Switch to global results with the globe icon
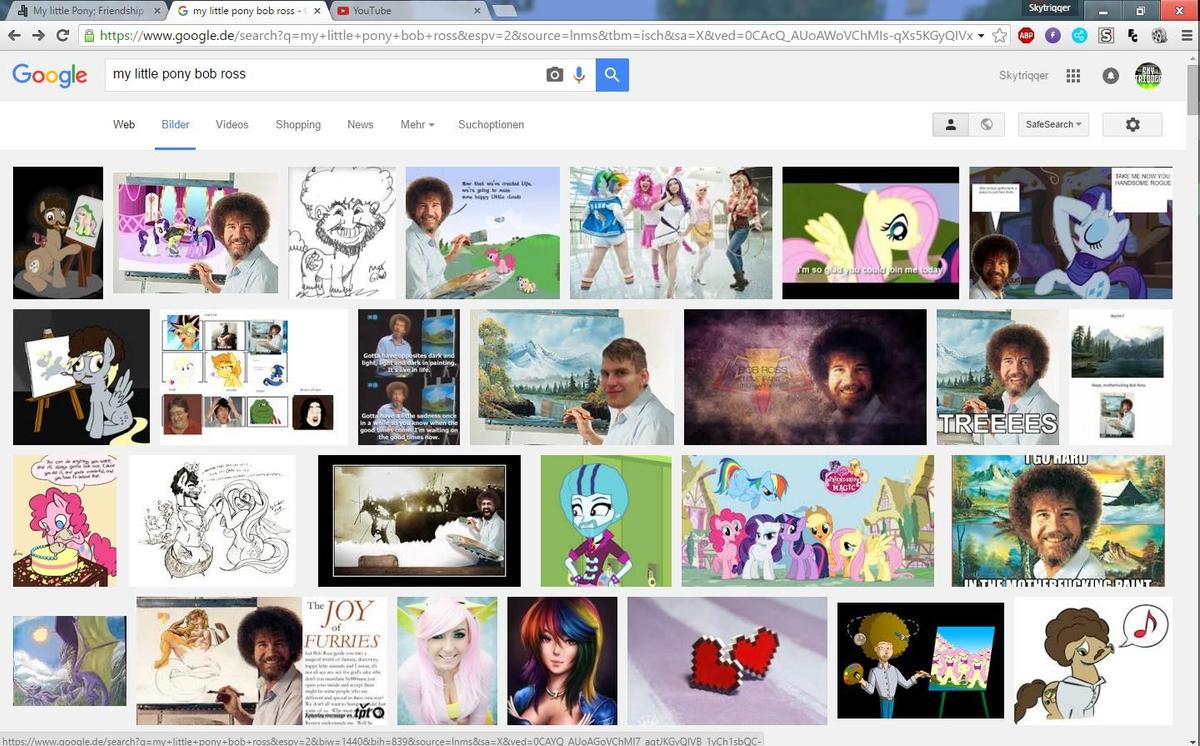Viewport: 1200px width, 746px height. coord(986,124)
